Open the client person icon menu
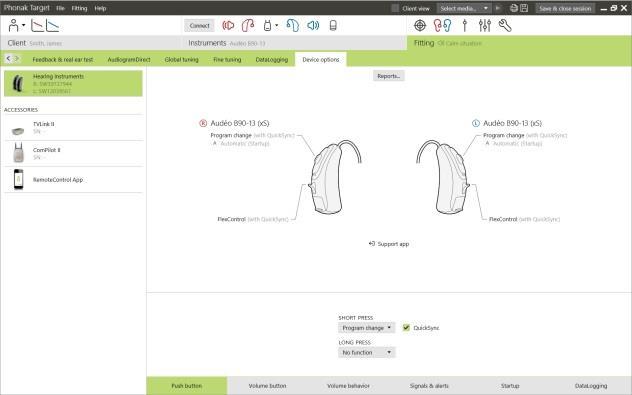The width and height of the screenshot is (632, 395). [x=16, y=25]
